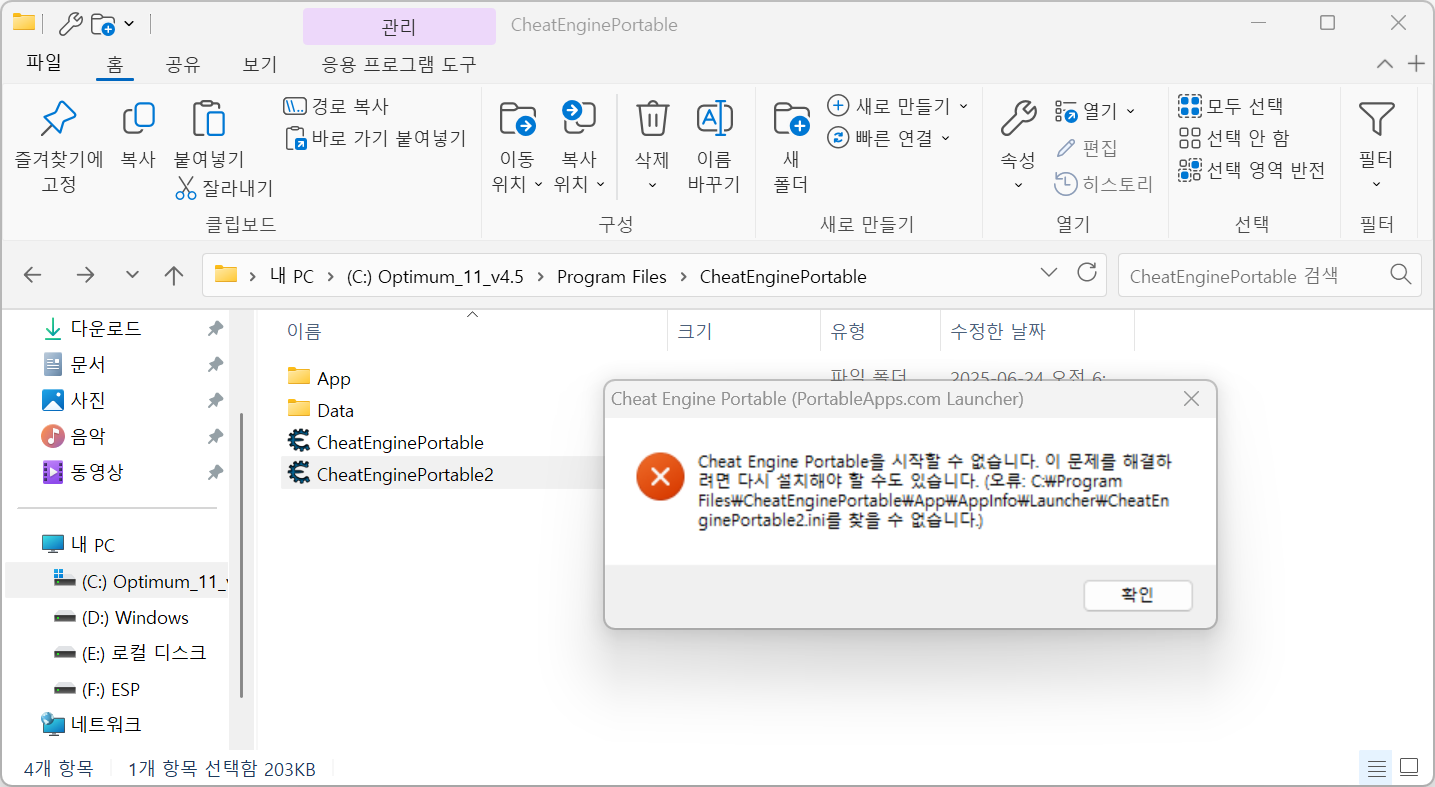Click 바로 가기 붙여넣기 (Paste shortcut)

pyautogui.click(x=376, y=138)
